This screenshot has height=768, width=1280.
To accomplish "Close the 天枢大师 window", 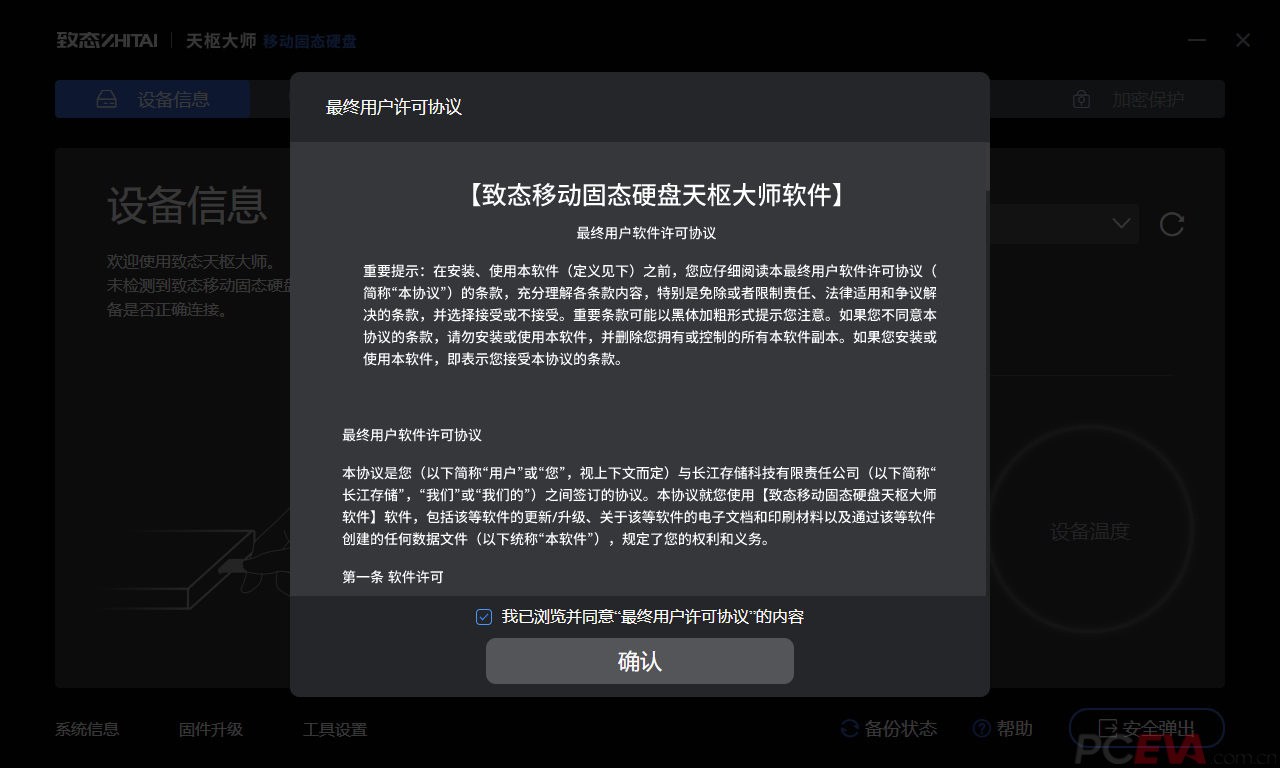I will (x=1243, y=41).
